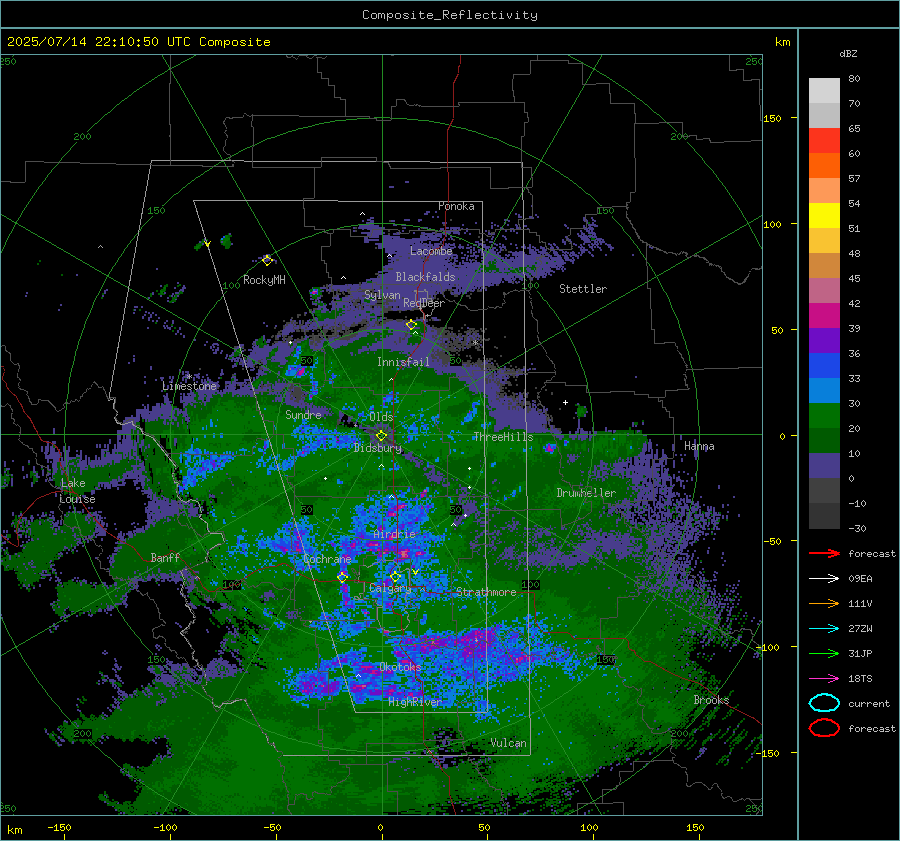
Task: Click the Composite_Reflectivity title
Action: click(x=450, y=15)
